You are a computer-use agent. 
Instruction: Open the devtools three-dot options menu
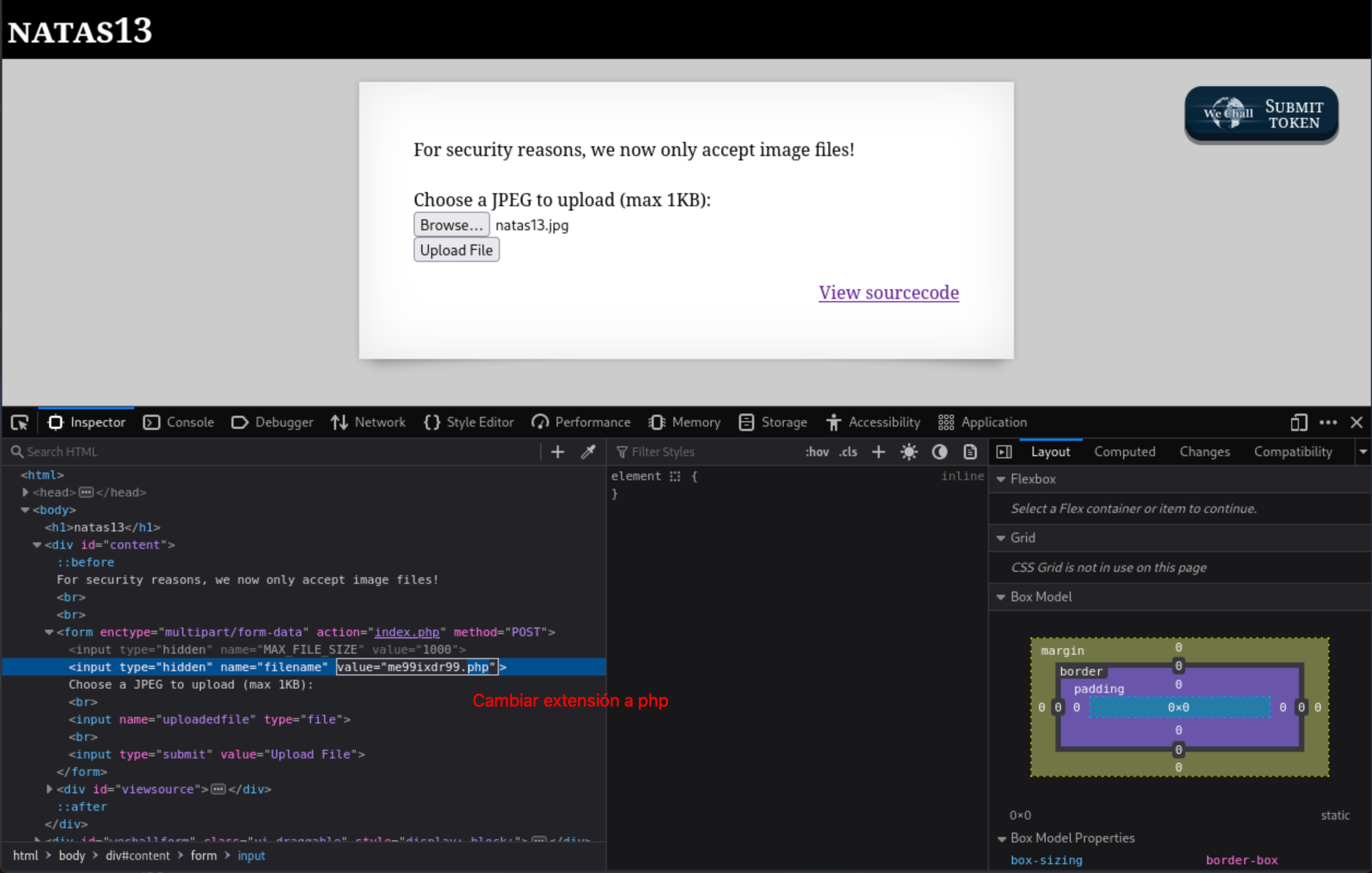click(1328, 422)
